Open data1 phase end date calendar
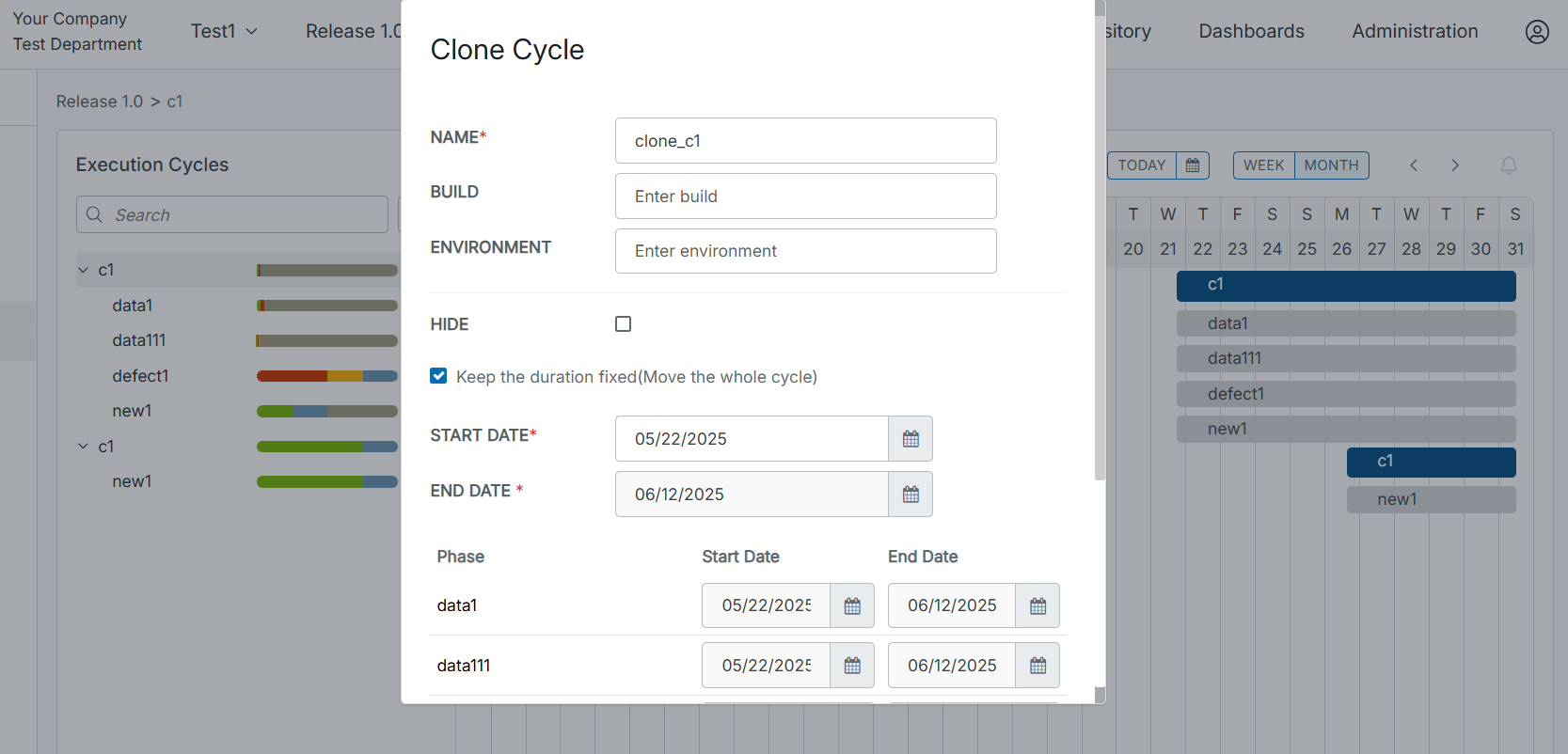 coord(1037,606)
